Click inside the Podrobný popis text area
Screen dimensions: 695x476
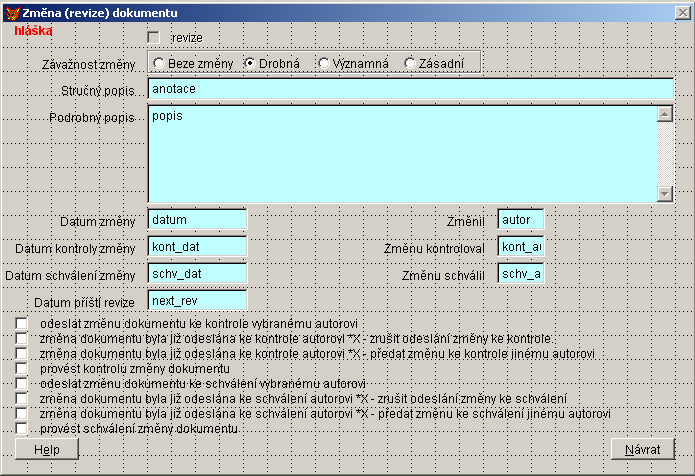coord(400,153)
